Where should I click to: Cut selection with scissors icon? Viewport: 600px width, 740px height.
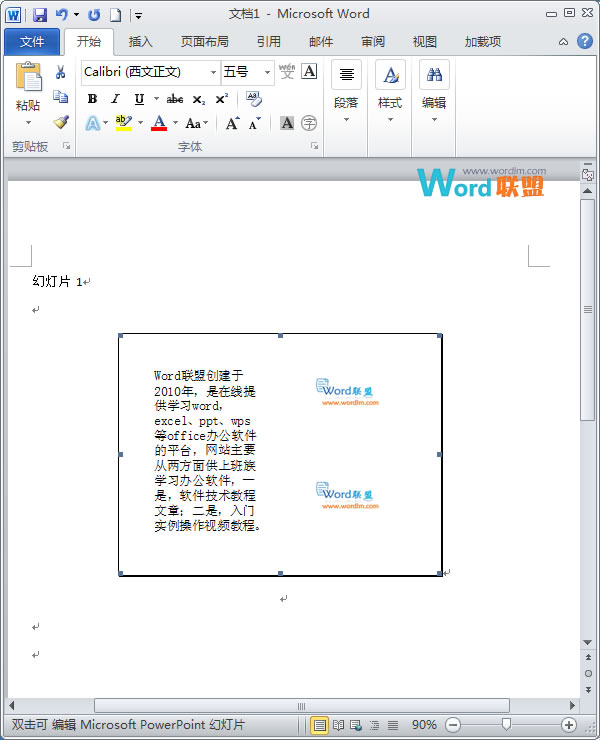(x=60, y=72)
